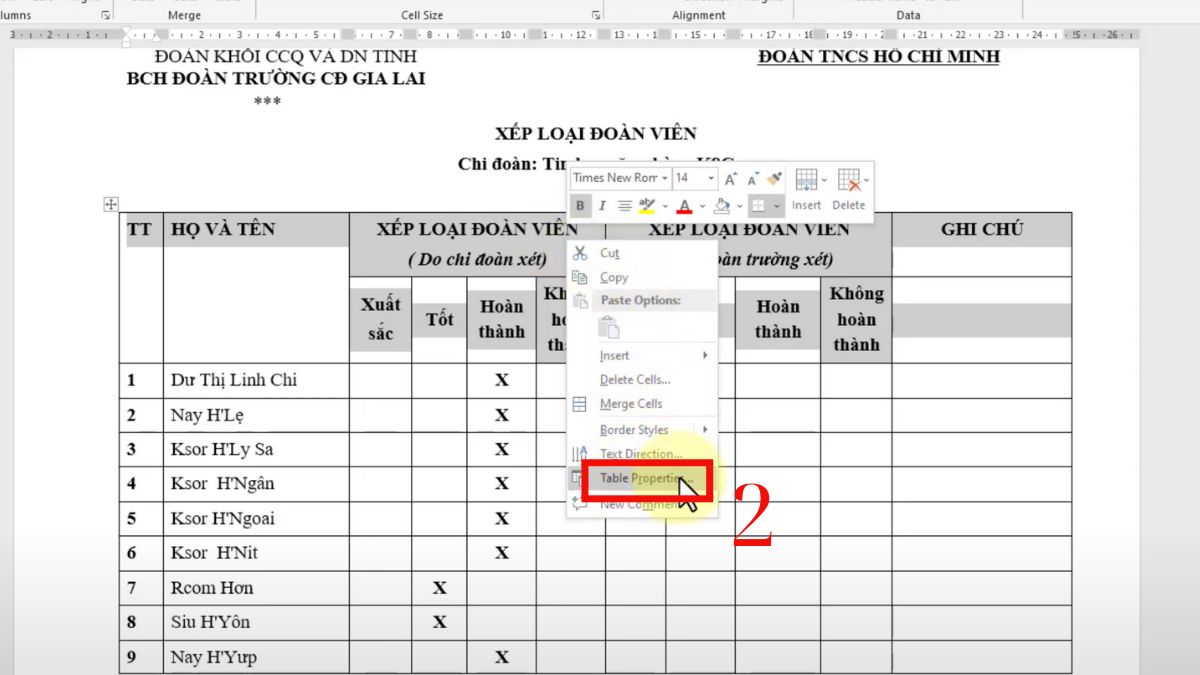Toggle Bold in the mini toolbar
Image resolution: width=1200 pixels, height=675 pixels.
point(580,206)
